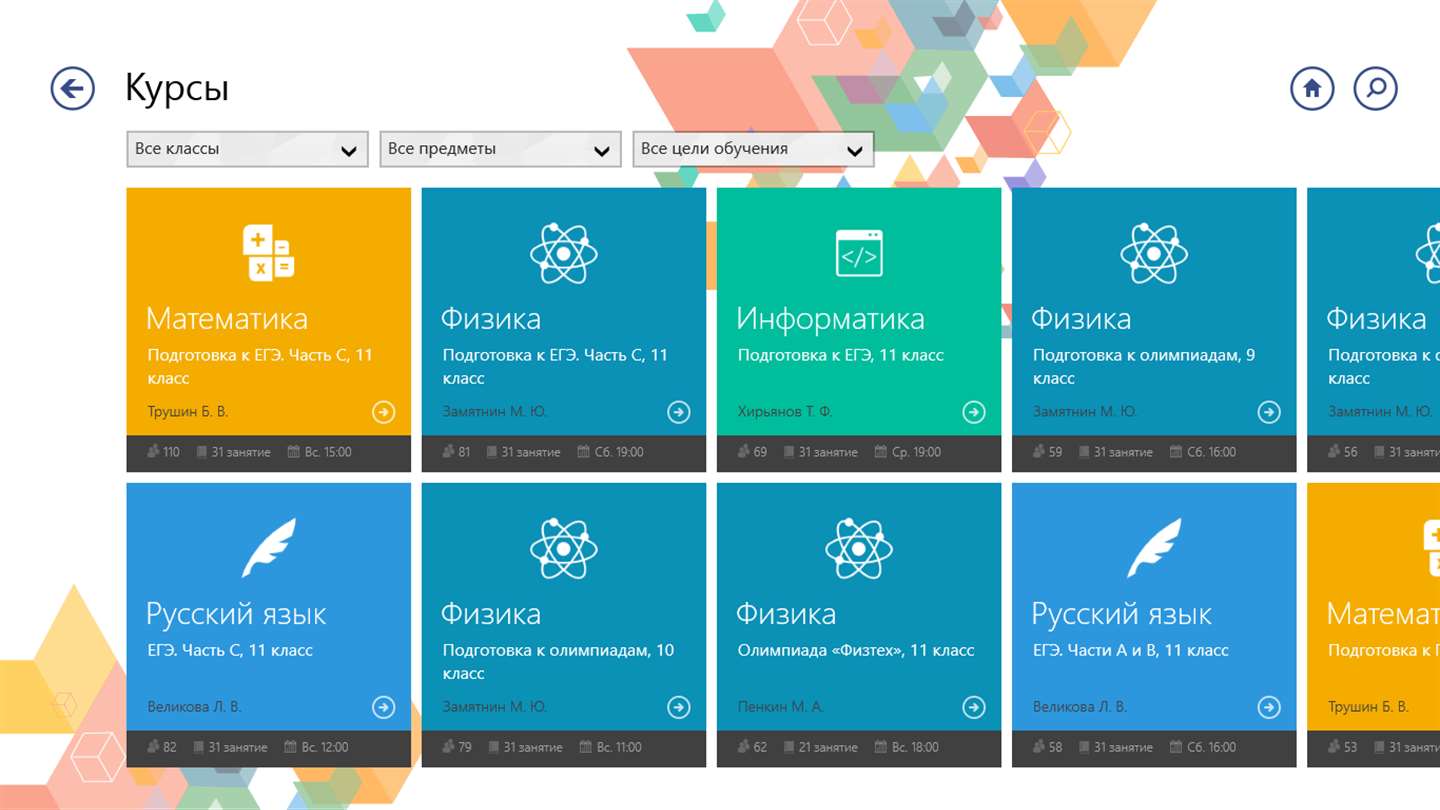Open Физика 10 класс olympiad course via its arrow
Viewport: 1440px width, 810px height.
pos(679,707)
